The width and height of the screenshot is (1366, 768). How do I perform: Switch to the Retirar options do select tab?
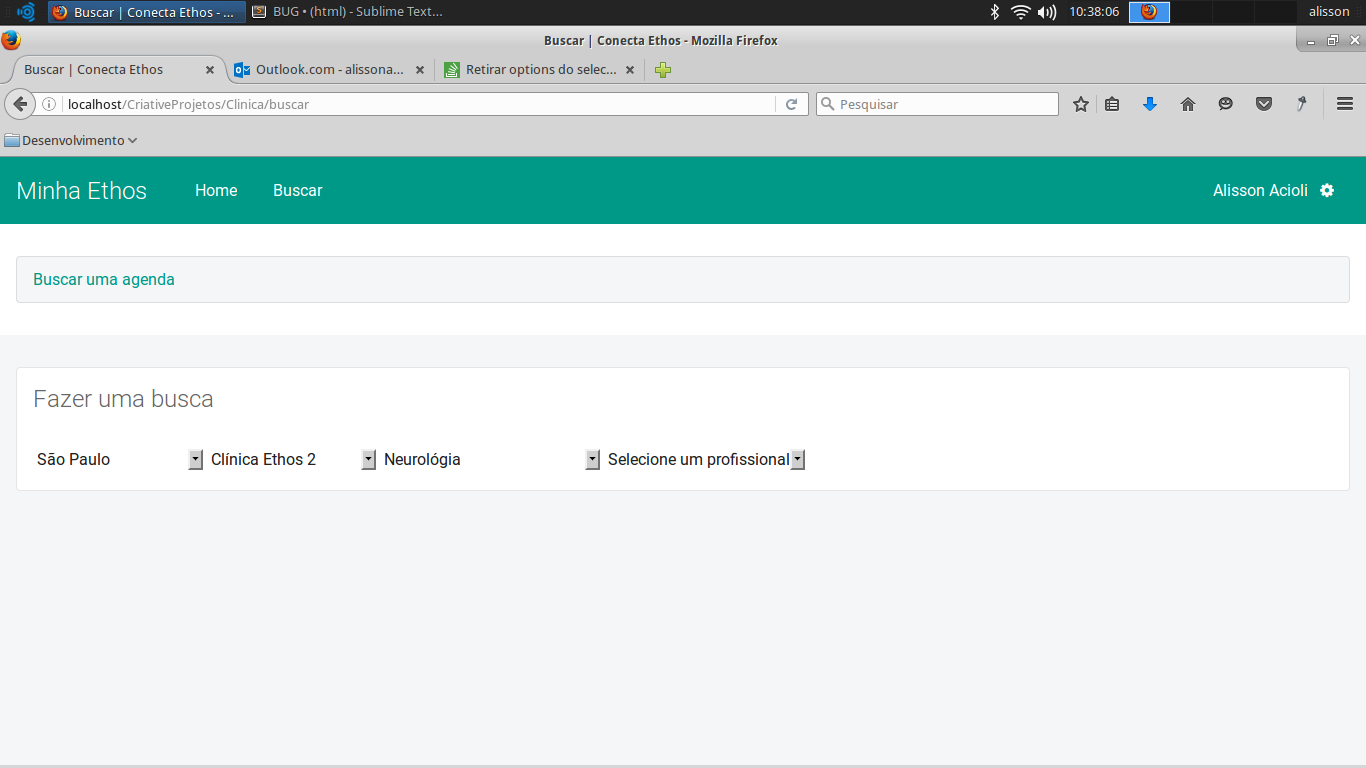(x=540, y=70)
